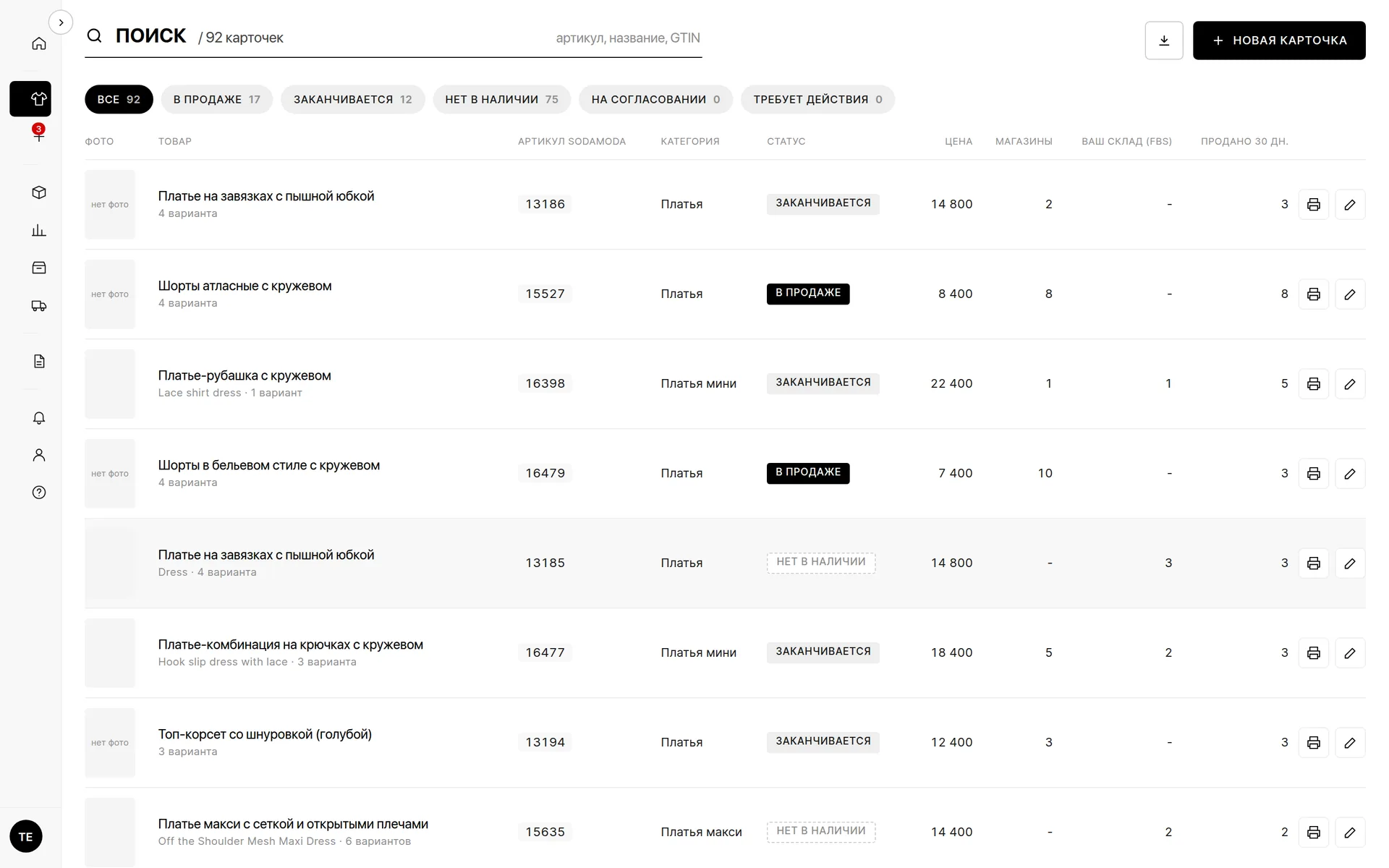Screen dimensions: 1389x868
Task: Switch to the НЕТ В НАЛИЧИИ 75 tab
Action: [x=502, y=99]
